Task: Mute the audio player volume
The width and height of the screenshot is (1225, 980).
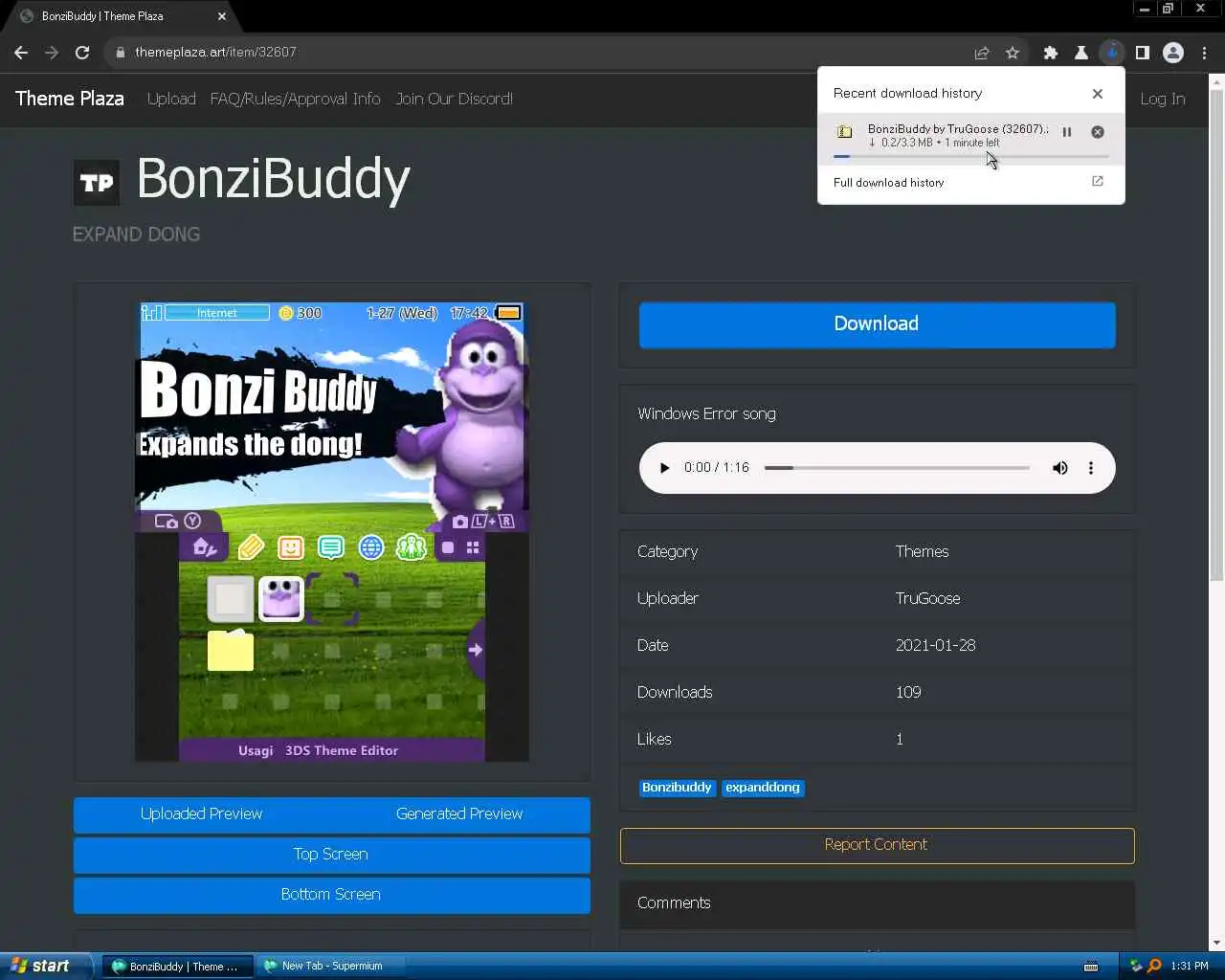Action: click(x=1059, y=468)
